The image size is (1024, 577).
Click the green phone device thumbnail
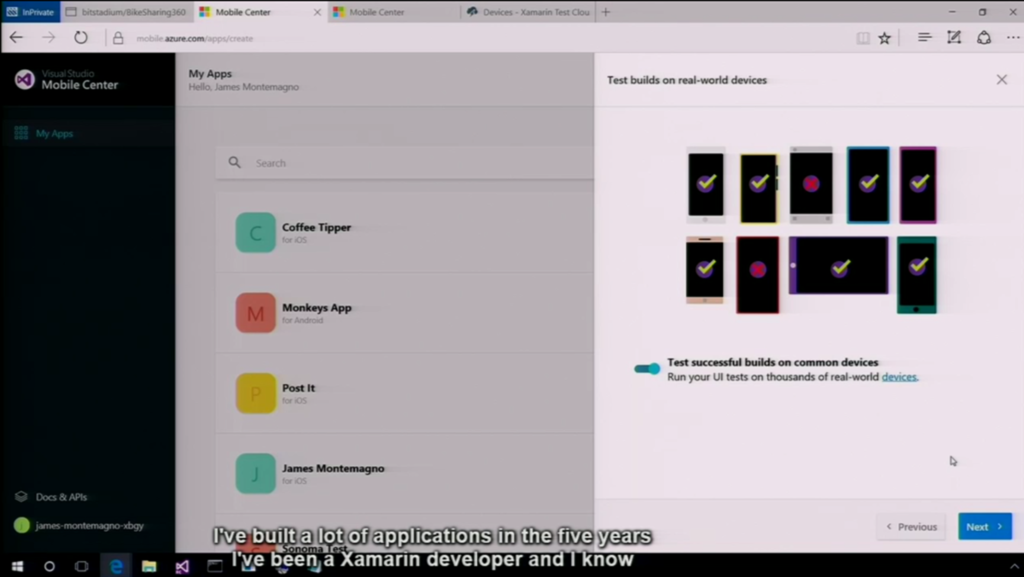(916, 275)
